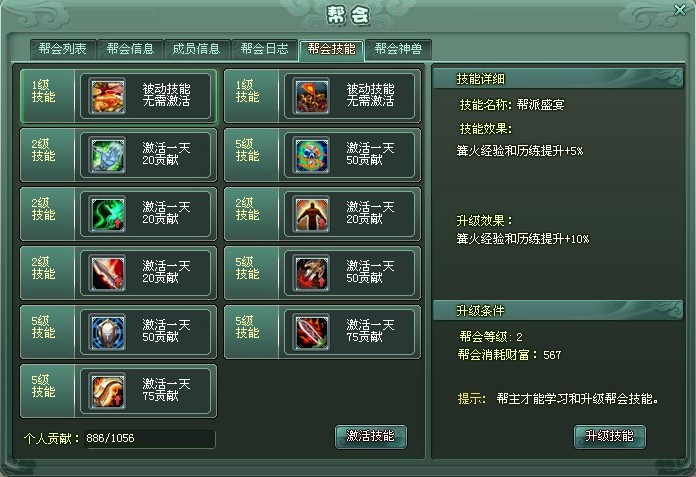Click the green glowing hand skill icon
This screenshot has width=696, height=477.
[x=107, y=155]
